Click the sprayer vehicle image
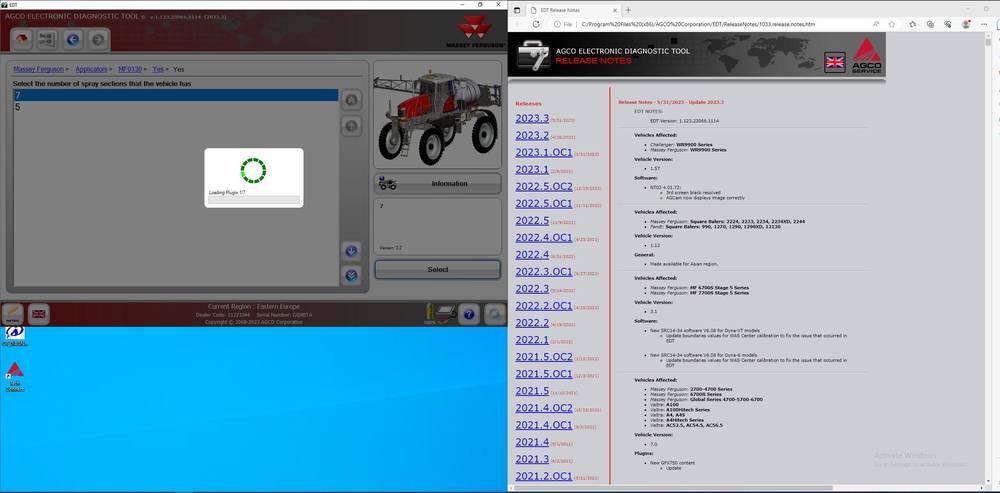The image size is (1000, 493). point(437,115)
